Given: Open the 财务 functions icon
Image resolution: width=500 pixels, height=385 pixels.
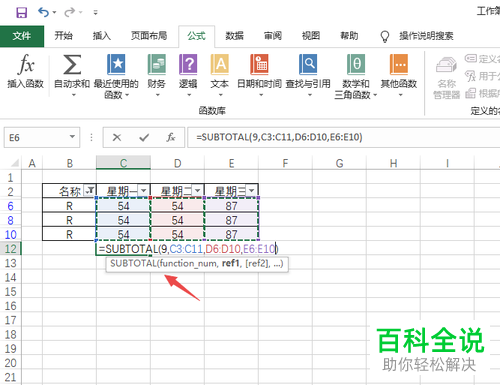Looking at the screenshot, I should (x=156, y=64).
